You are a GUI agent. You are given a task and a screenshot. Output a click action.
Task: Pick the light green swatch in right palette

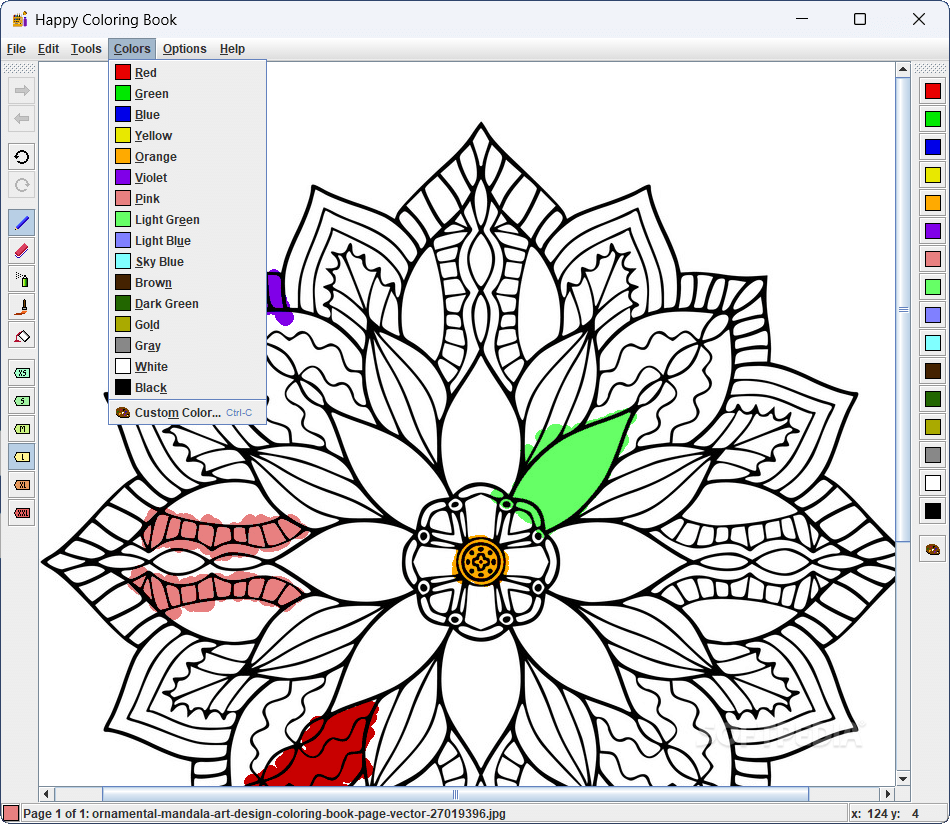click(x=932, y=287)
